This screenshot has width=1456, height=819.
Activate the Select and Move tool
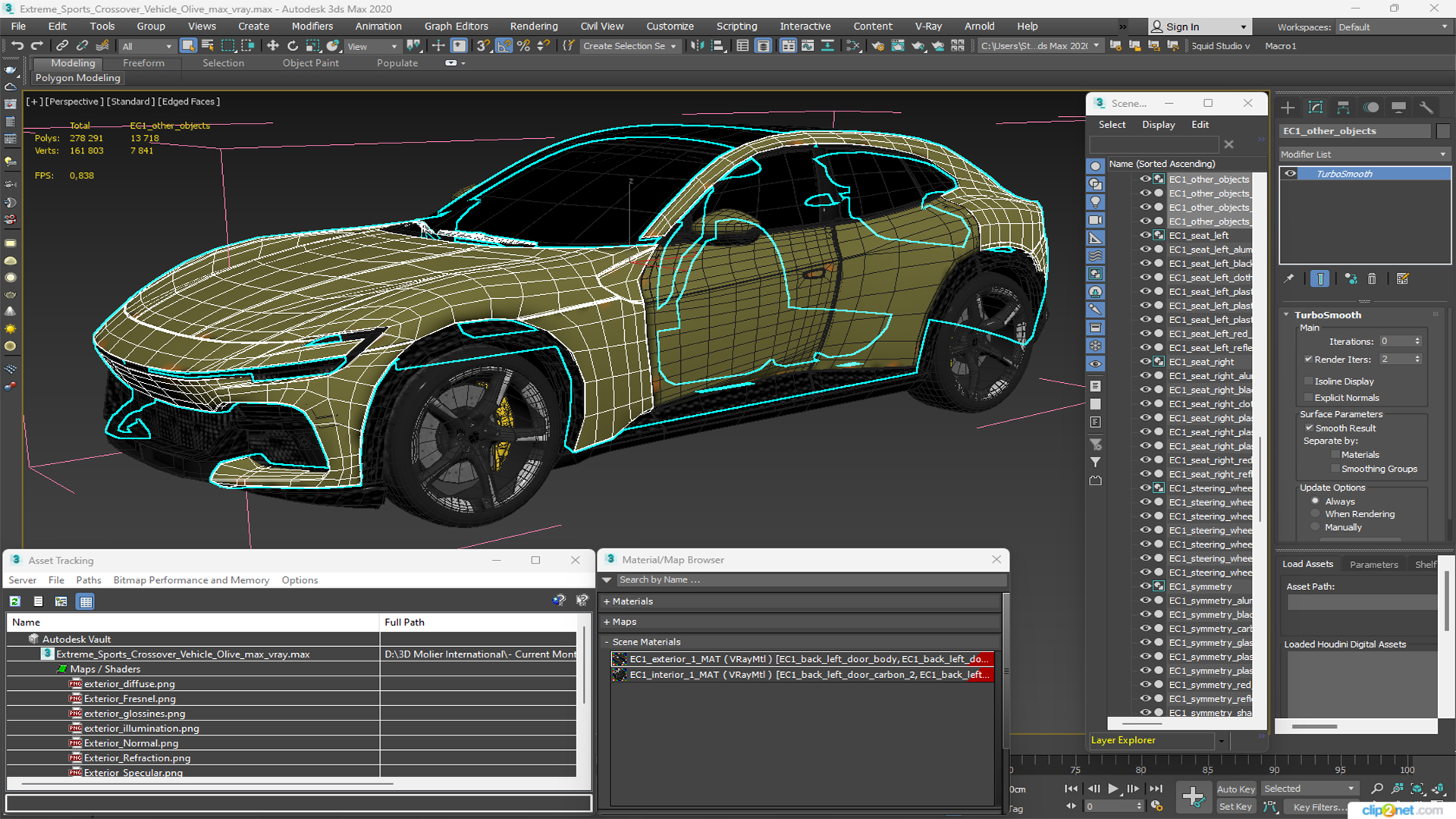pyautogui.click(x=273, y=45)
